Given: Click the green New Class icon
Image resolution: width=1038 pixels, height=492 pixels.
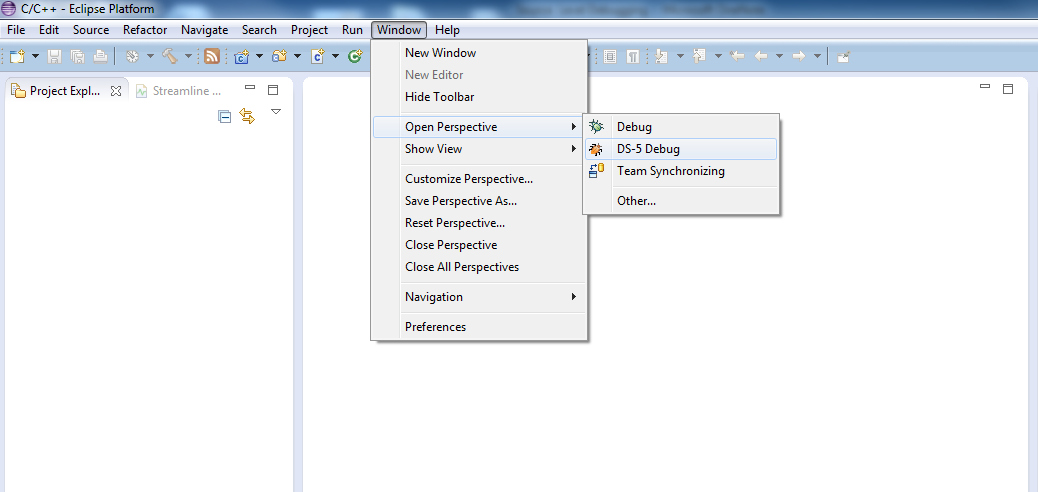Looking at the screenshot, I should (355, 56).
